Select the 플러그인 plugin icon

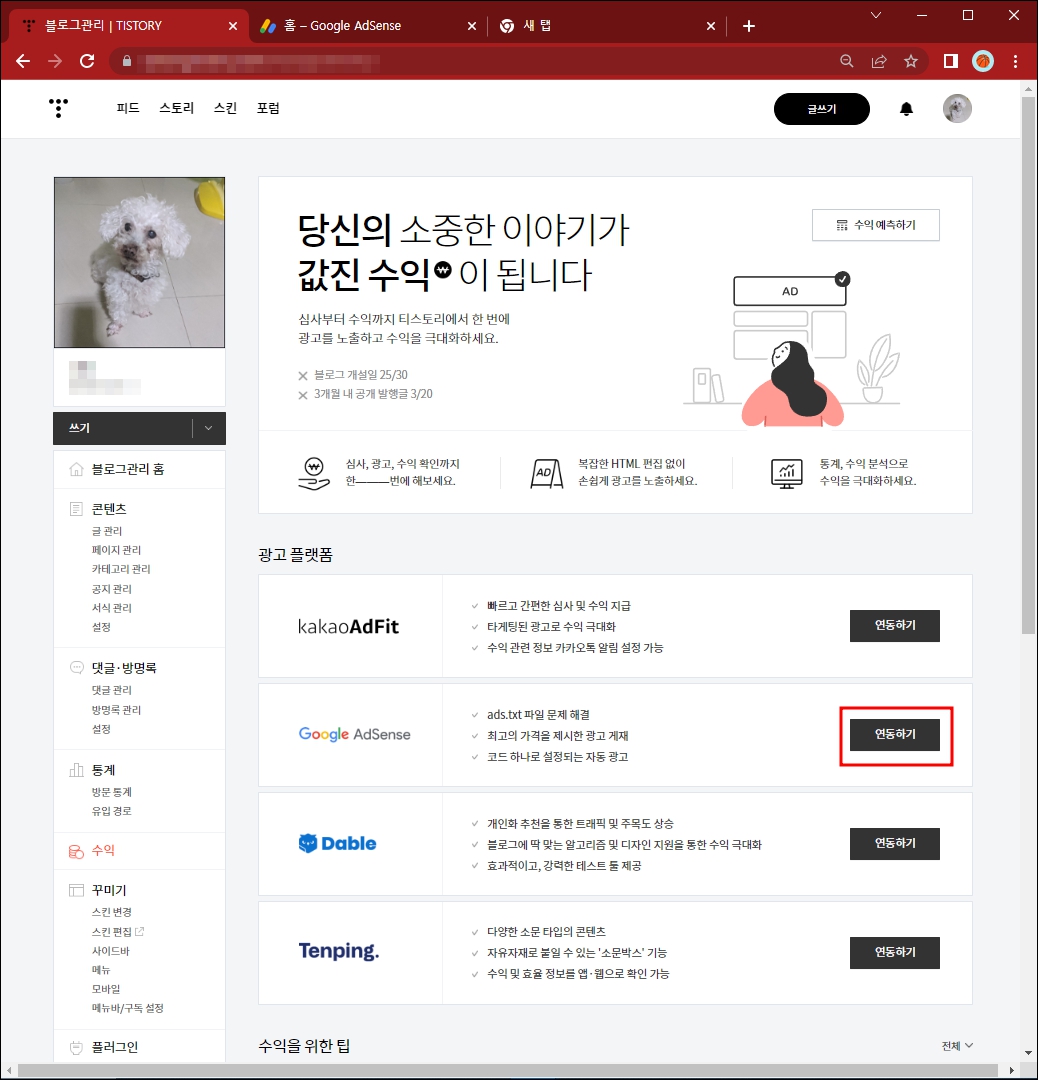(x=76, y=1045)
